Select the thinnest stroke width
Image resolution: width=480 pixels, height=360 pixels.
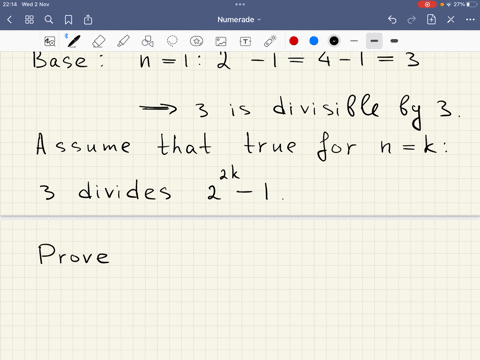354,41
